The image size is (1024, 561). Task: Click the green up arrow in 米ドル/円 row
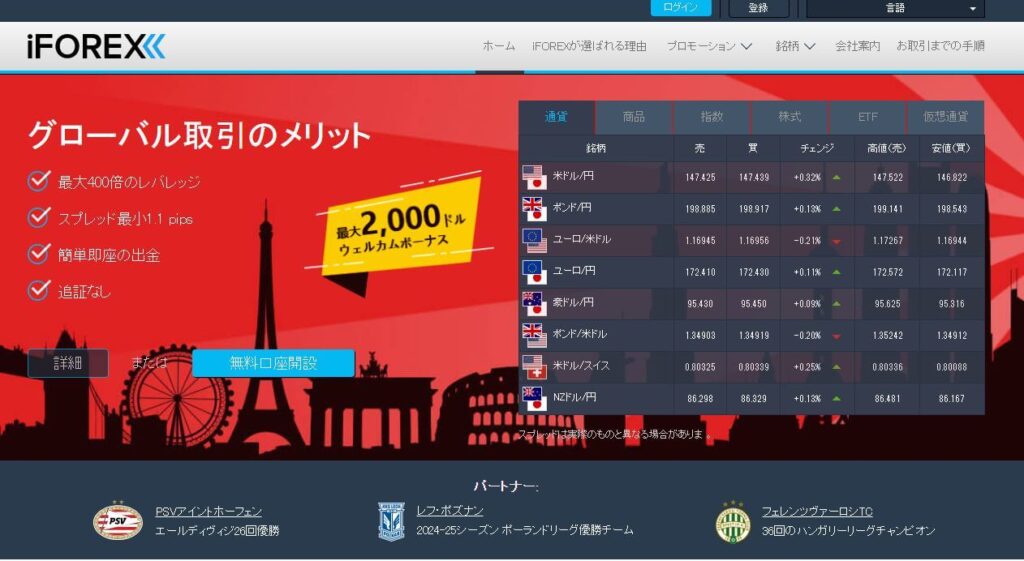coord(837,178)
